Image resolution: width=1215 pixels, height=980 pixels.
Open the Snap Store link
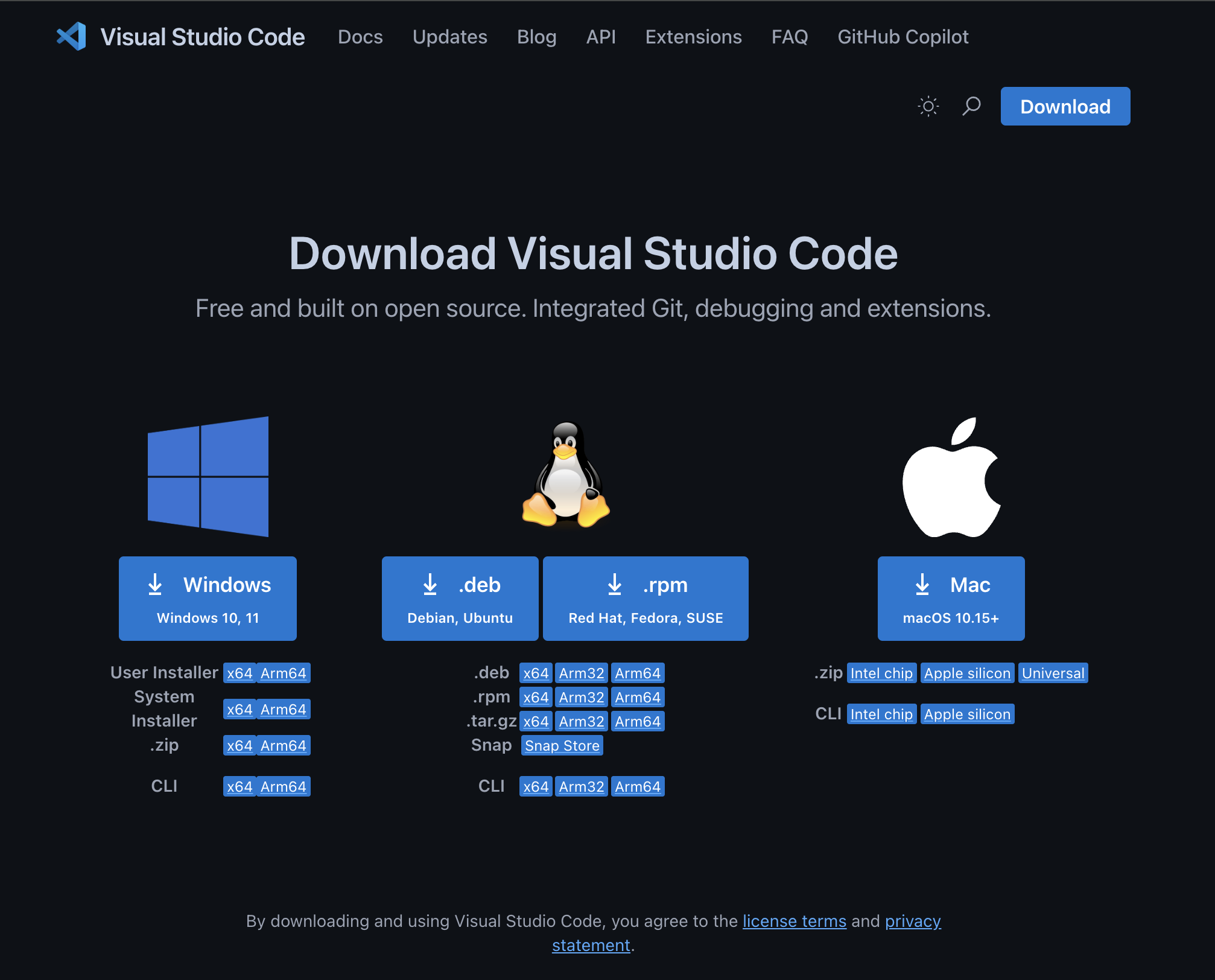562,745
